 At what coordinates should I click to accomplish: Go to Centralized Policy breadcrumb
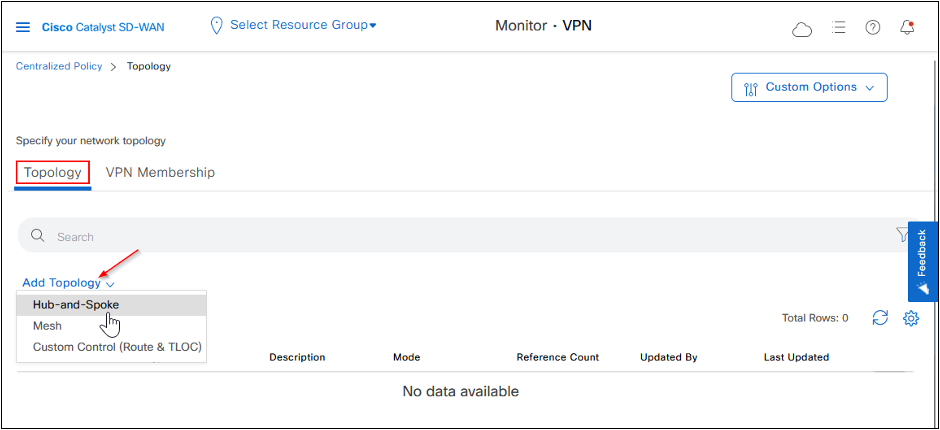click(59, 66)
